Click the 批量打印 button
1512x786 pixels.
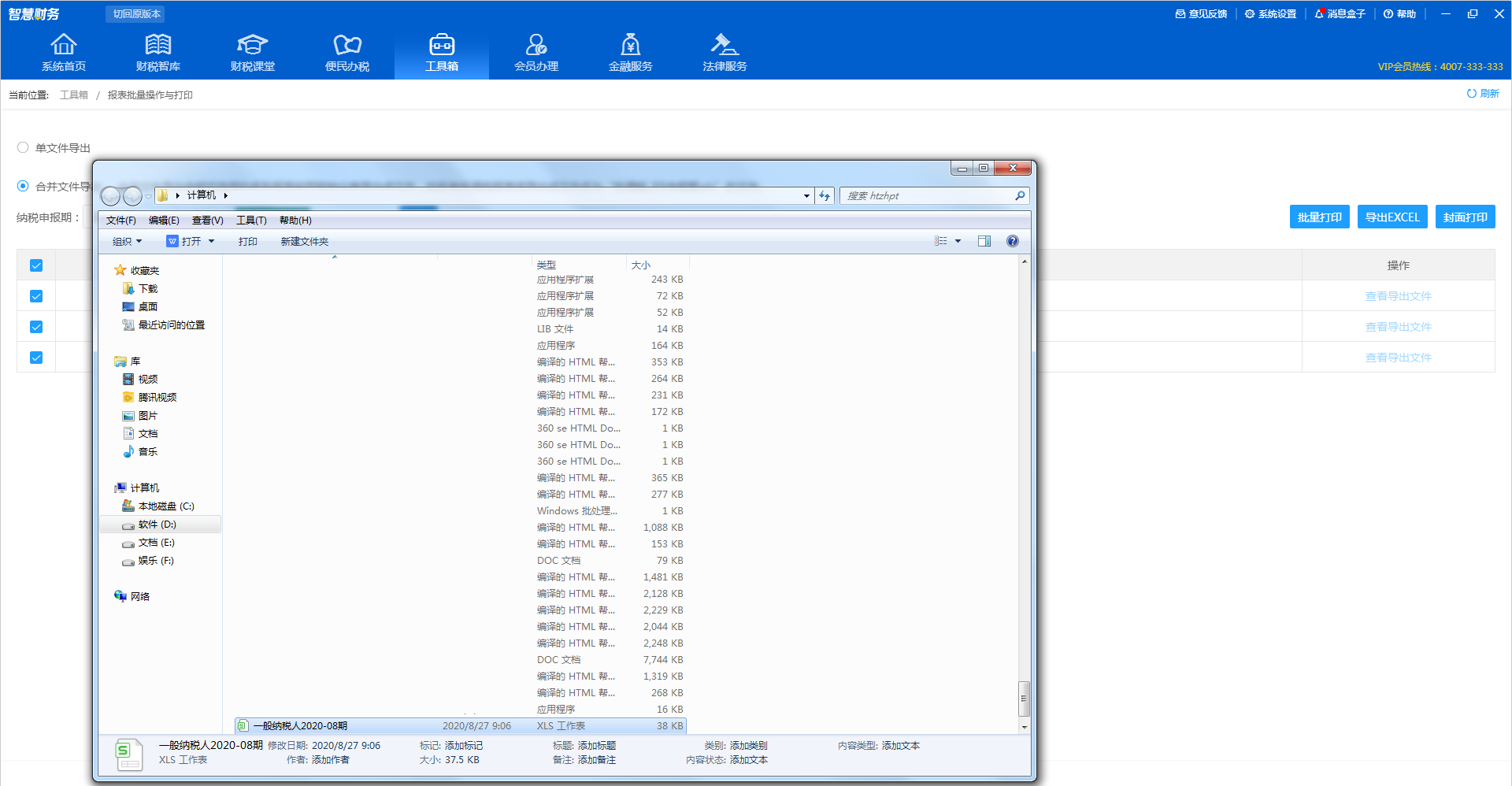pyautogui.click(x=1319, y=217)
